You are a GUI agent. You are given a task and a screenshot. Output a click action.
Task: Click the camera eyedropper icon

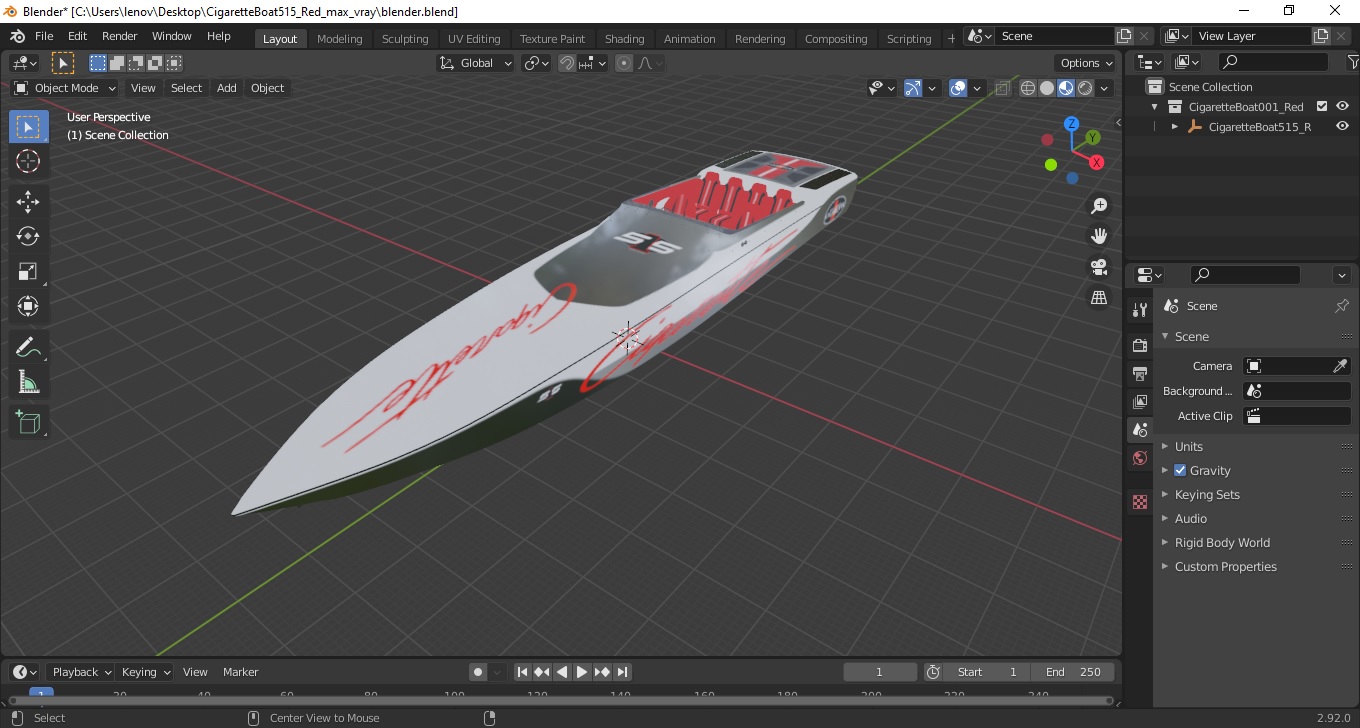tap(1341, 366)
